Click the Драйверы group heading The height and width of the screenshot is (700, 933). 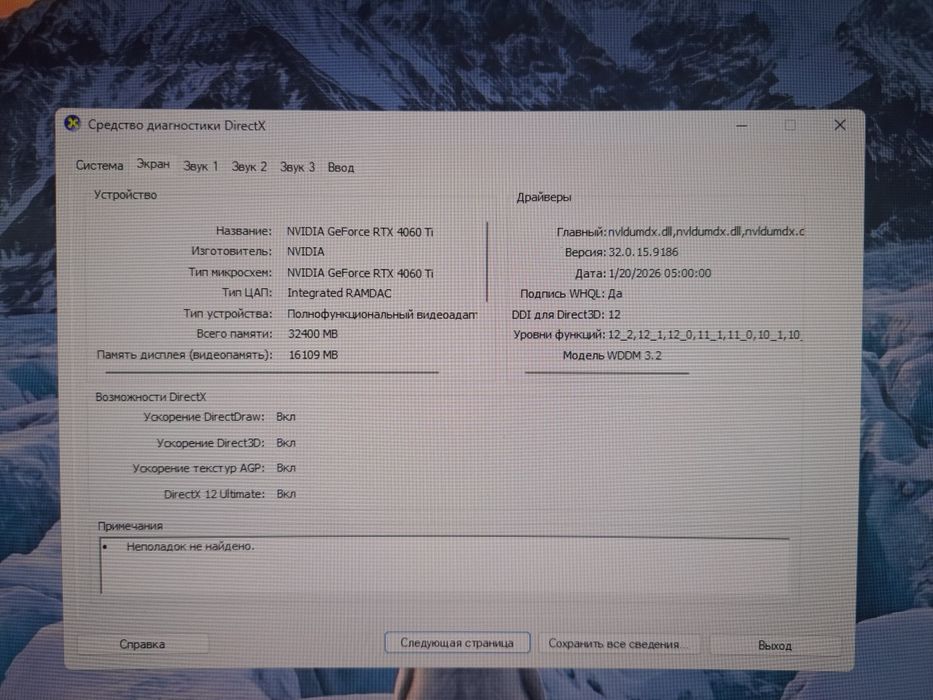[x=544, y=197]
